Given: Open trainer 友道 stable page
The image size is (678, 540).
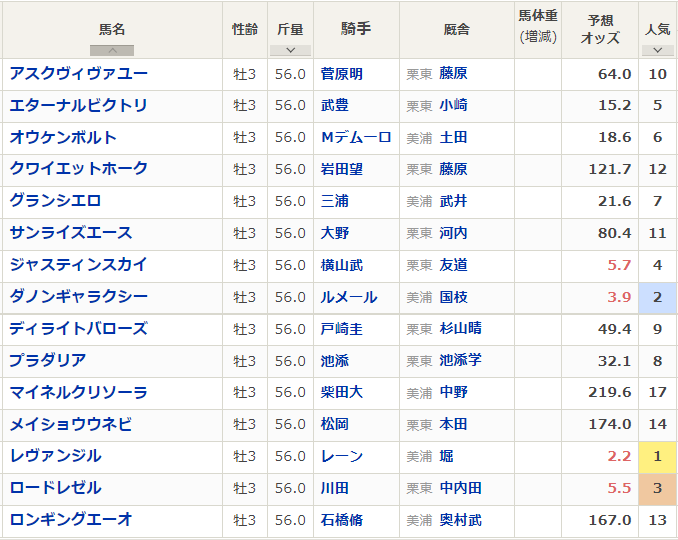Looking at the screenshot, I should (x=454, y=265).
